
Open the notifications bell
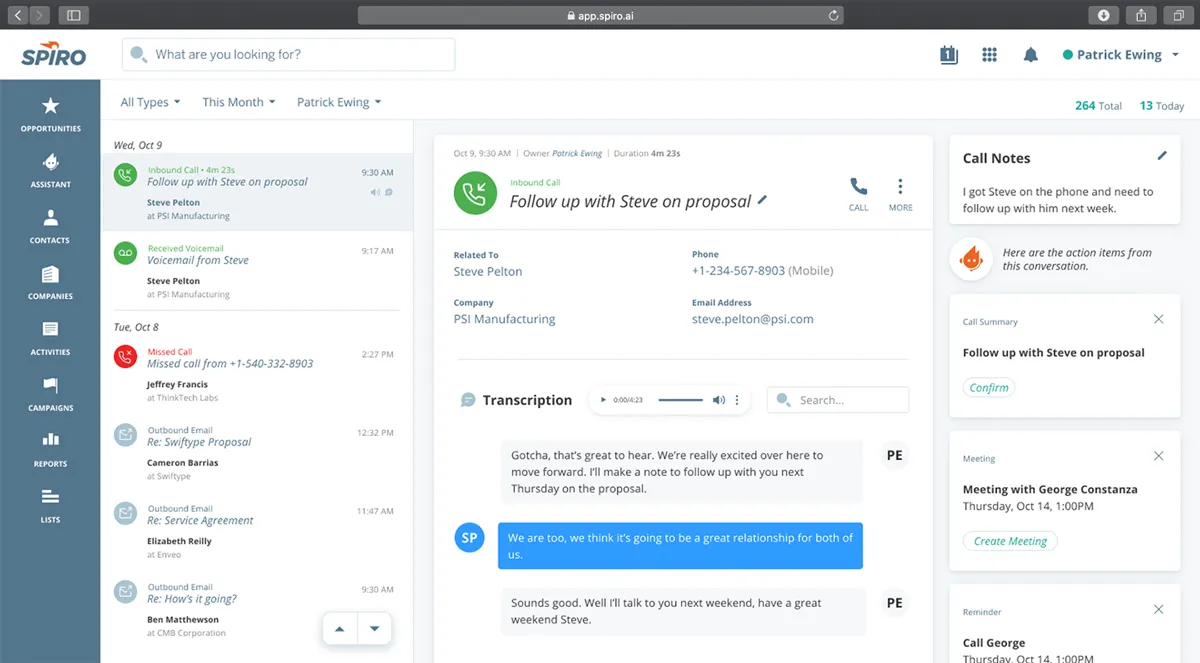1030,55
